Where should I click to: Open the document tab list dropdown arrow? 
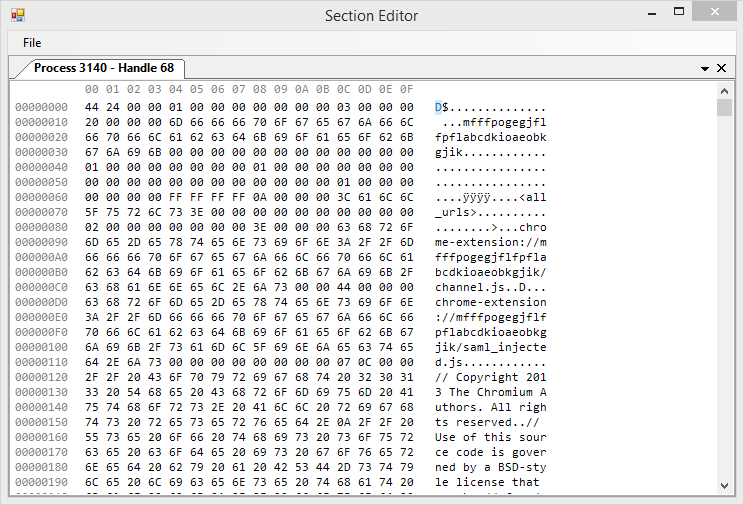pos(705,68)
